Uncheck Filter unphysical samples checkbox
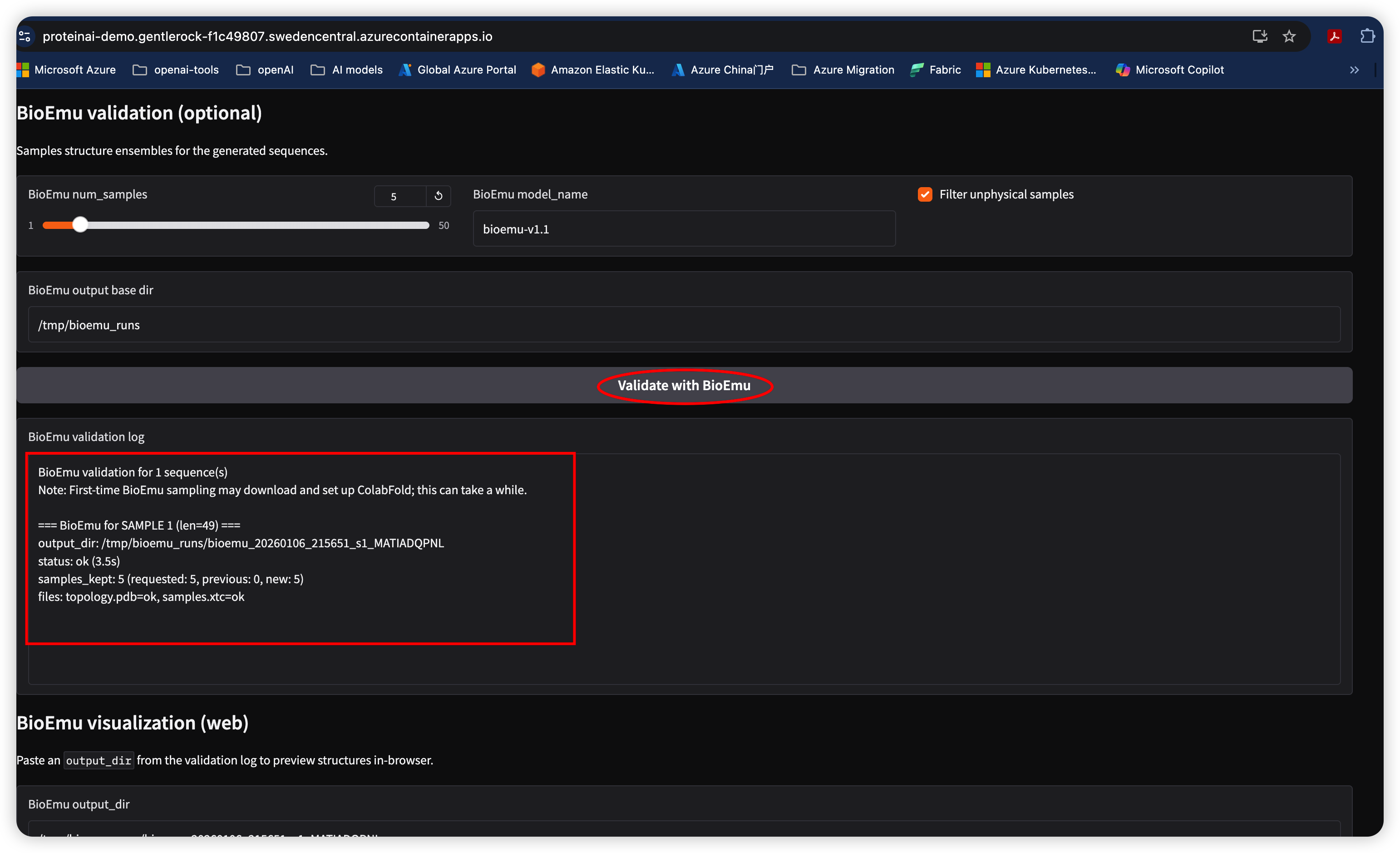This screenshot has height=853, width=1400. (x=924, y=194)
